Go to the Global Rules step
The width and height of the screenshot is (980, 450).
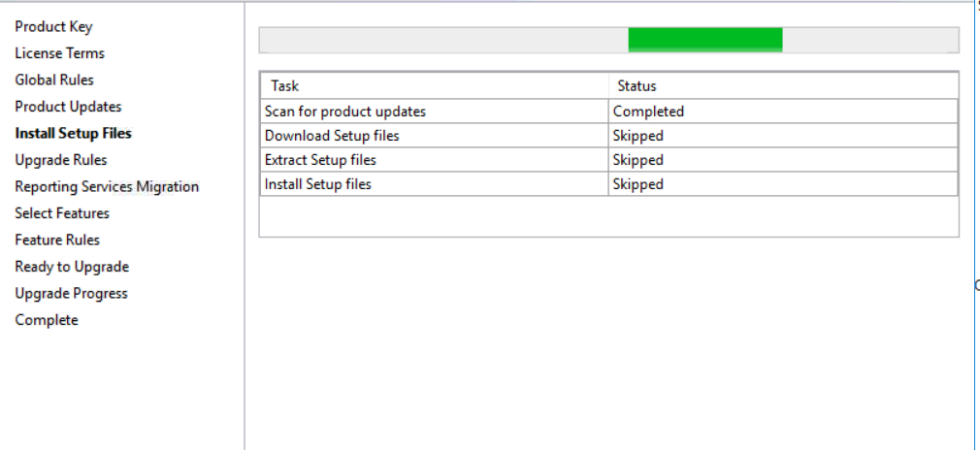pyautogui.click(x=54, y=80)
